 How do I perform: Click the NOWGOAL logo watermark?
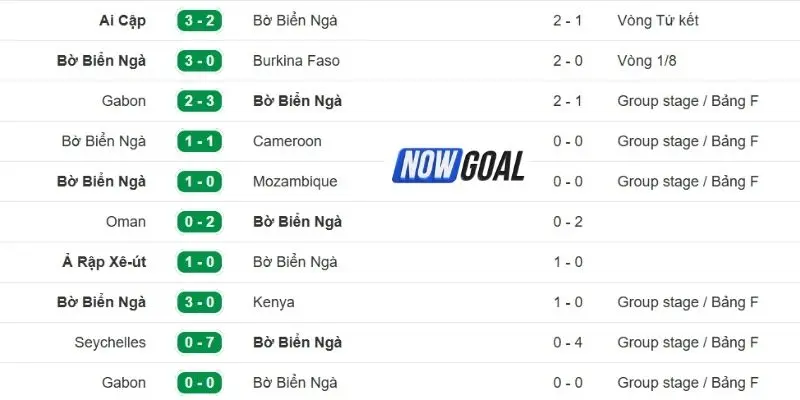(x=460, y=165)
